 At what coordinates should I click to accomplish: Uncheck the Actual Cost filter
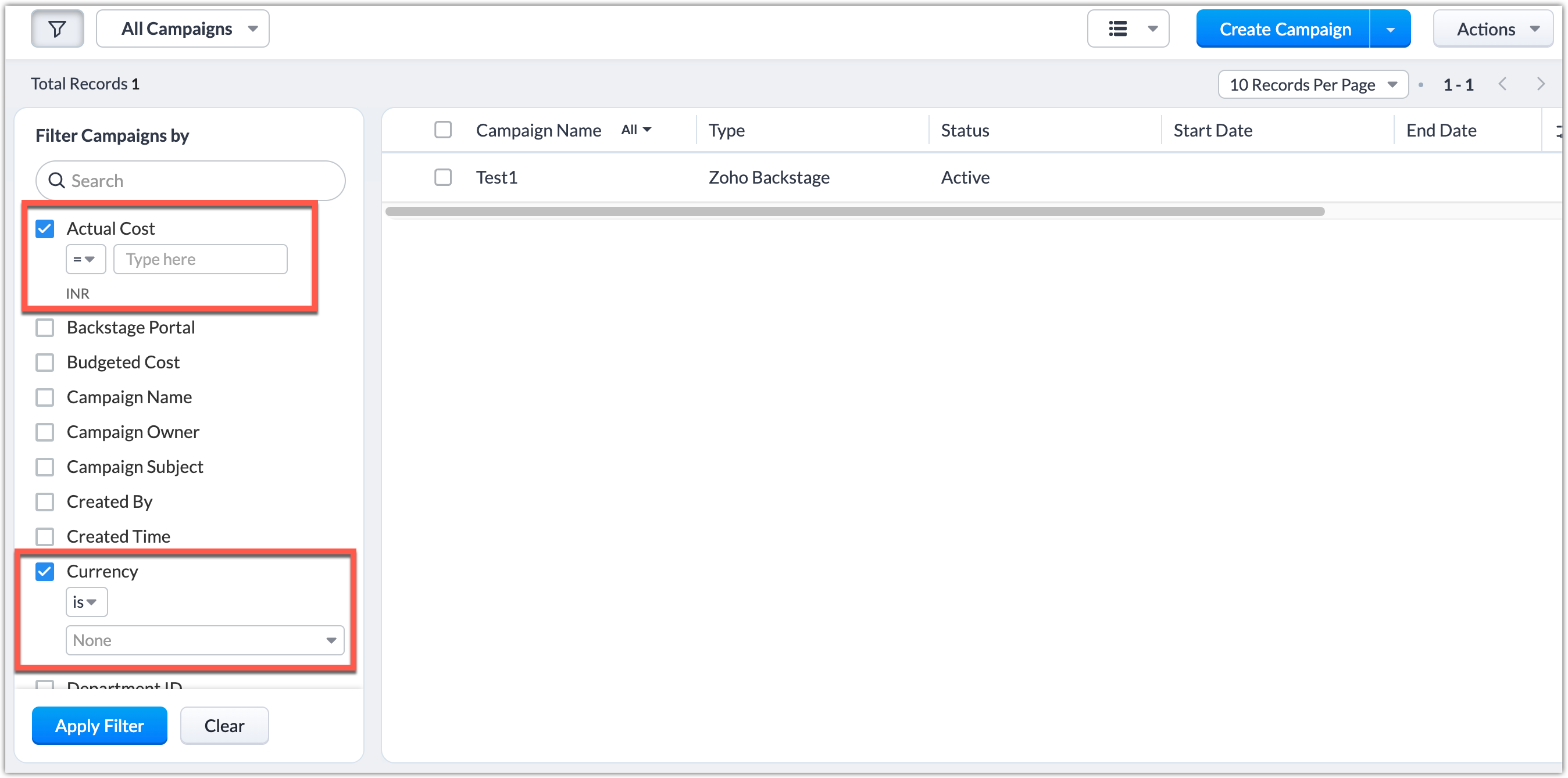coord(44,229)
